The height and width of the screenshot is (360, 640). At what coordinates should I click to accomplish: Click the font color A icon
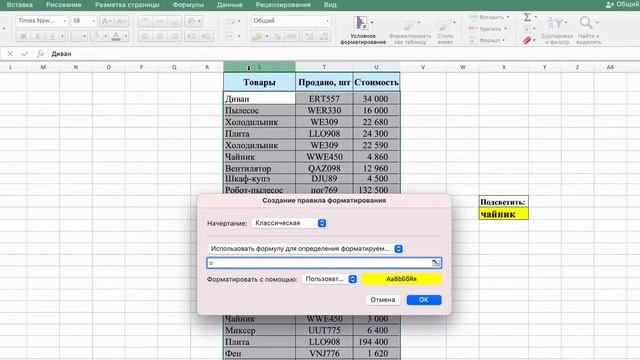click(116, 36)
